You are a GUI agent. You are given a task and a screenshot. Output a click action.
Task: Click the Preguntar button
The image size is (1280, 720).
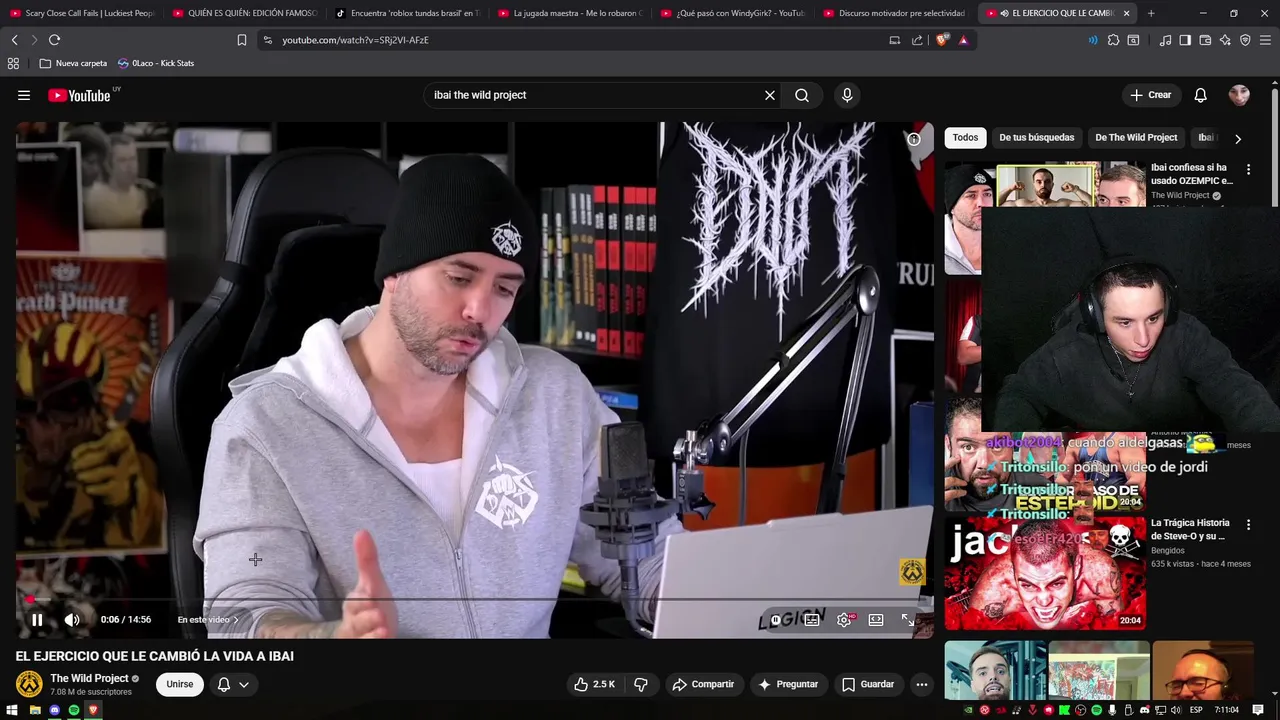(x=788, y=684)
